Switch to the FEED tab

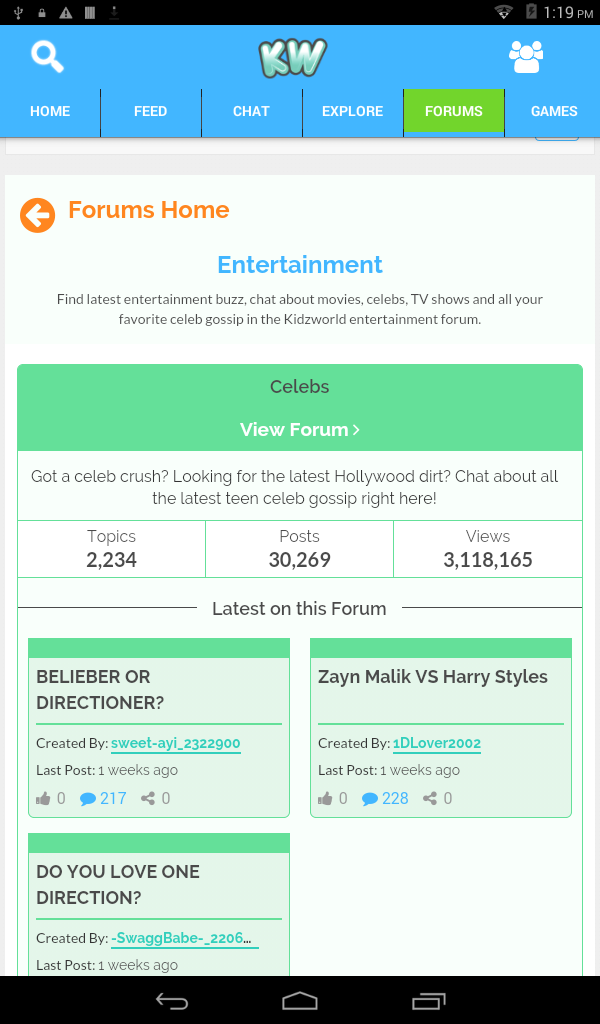coord(151,112)
